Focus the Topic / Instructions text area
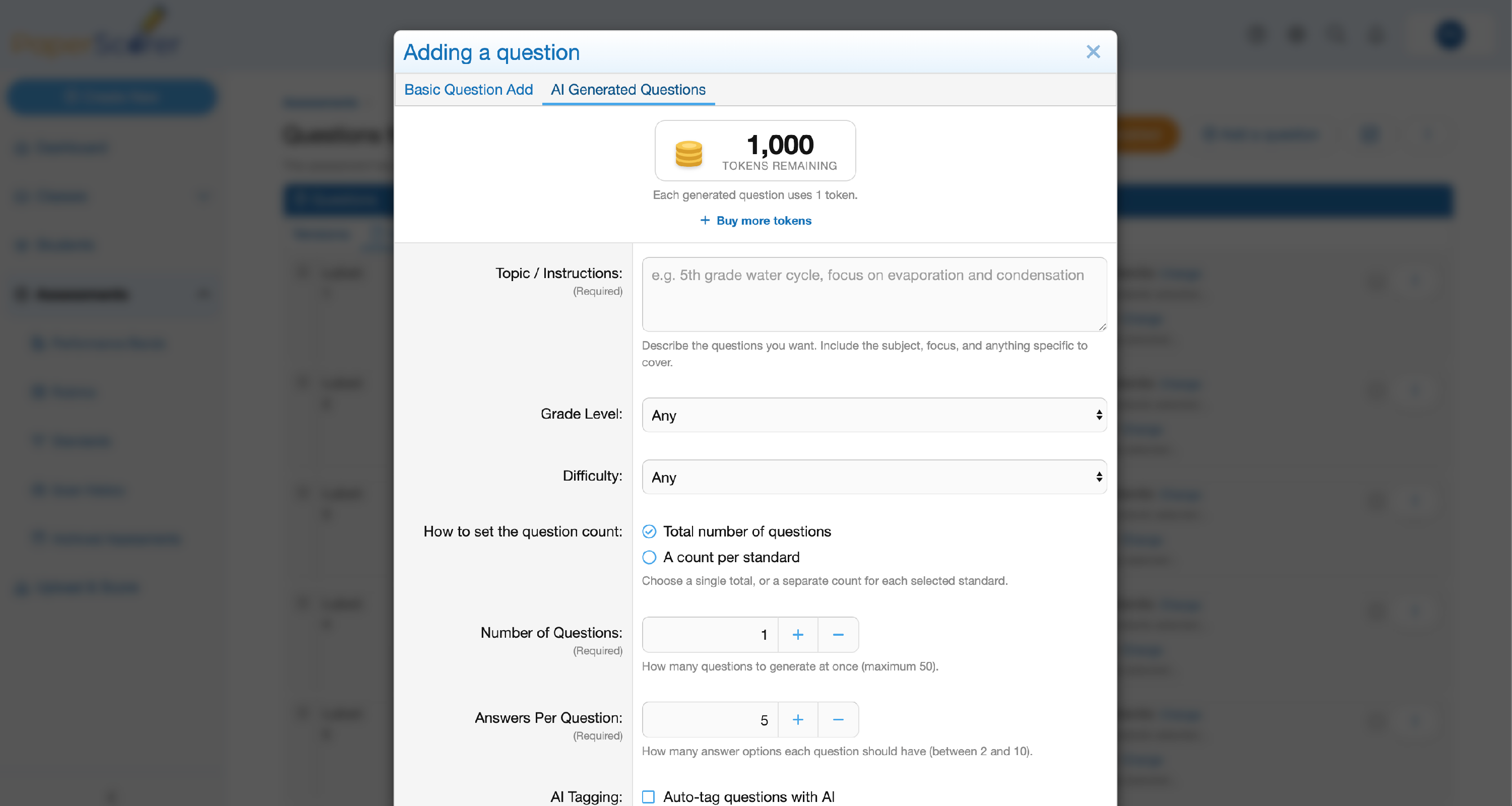Screen dimensions: 1512x806 tap(874, 295)
